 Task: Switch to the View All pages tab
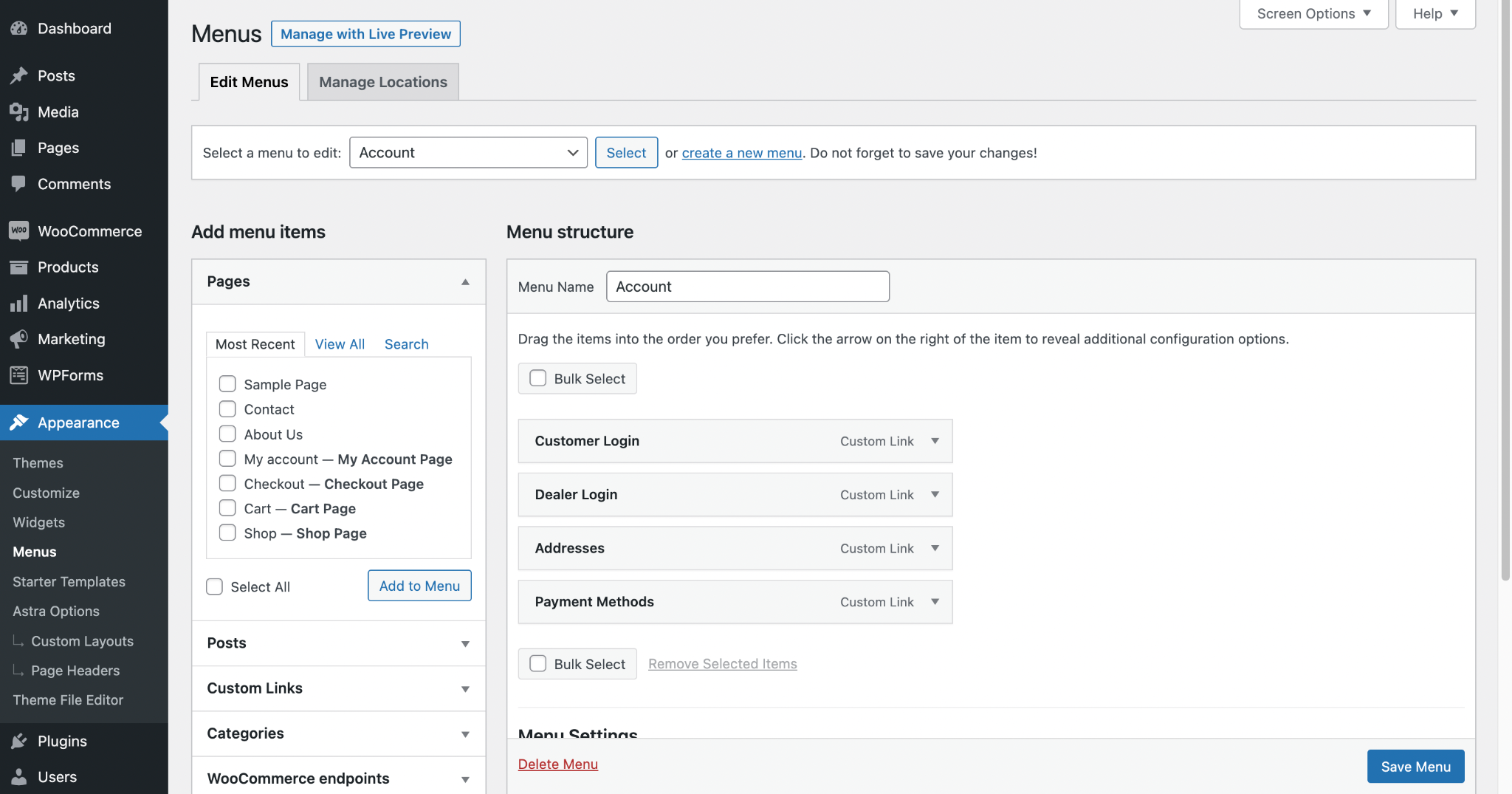340,344
